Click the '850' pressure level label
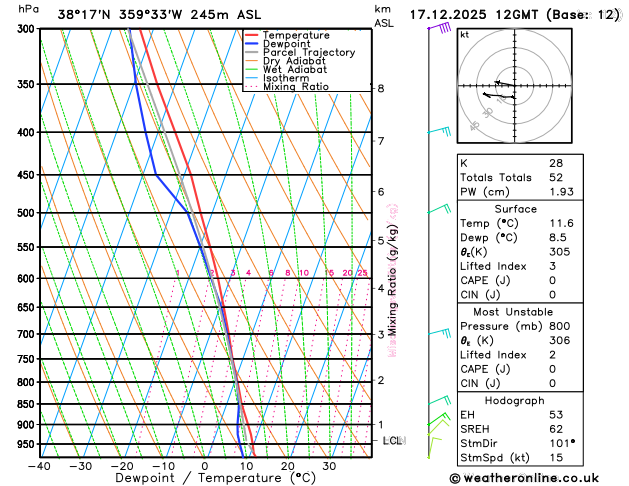The width and height of the screenshot is (629, 486). point(28,405)
